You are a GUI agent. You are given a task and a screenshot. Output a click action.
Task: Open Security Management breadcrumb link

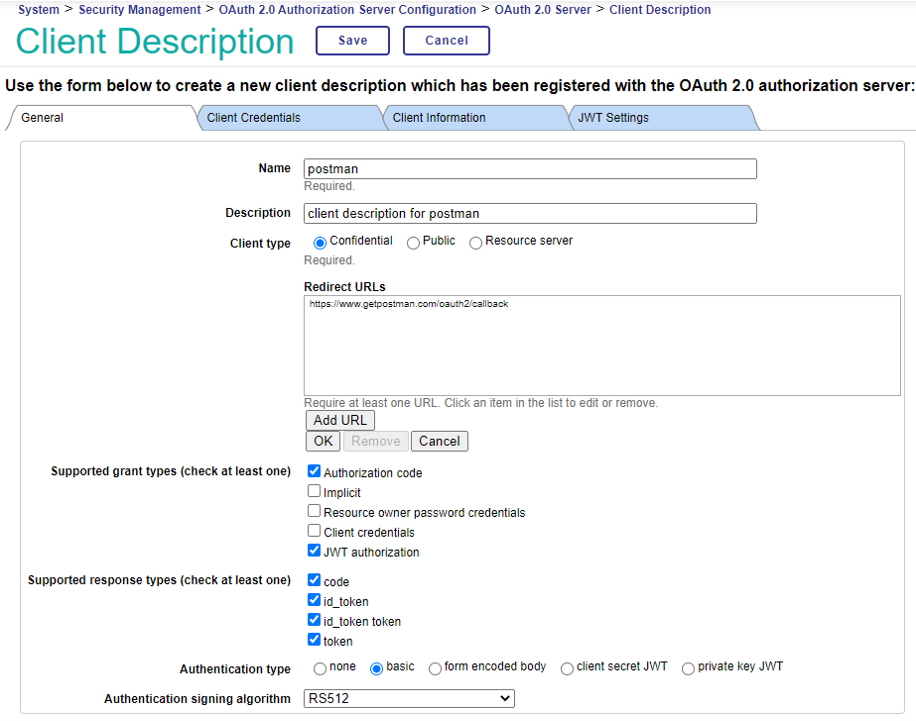(x=140, y=10)
